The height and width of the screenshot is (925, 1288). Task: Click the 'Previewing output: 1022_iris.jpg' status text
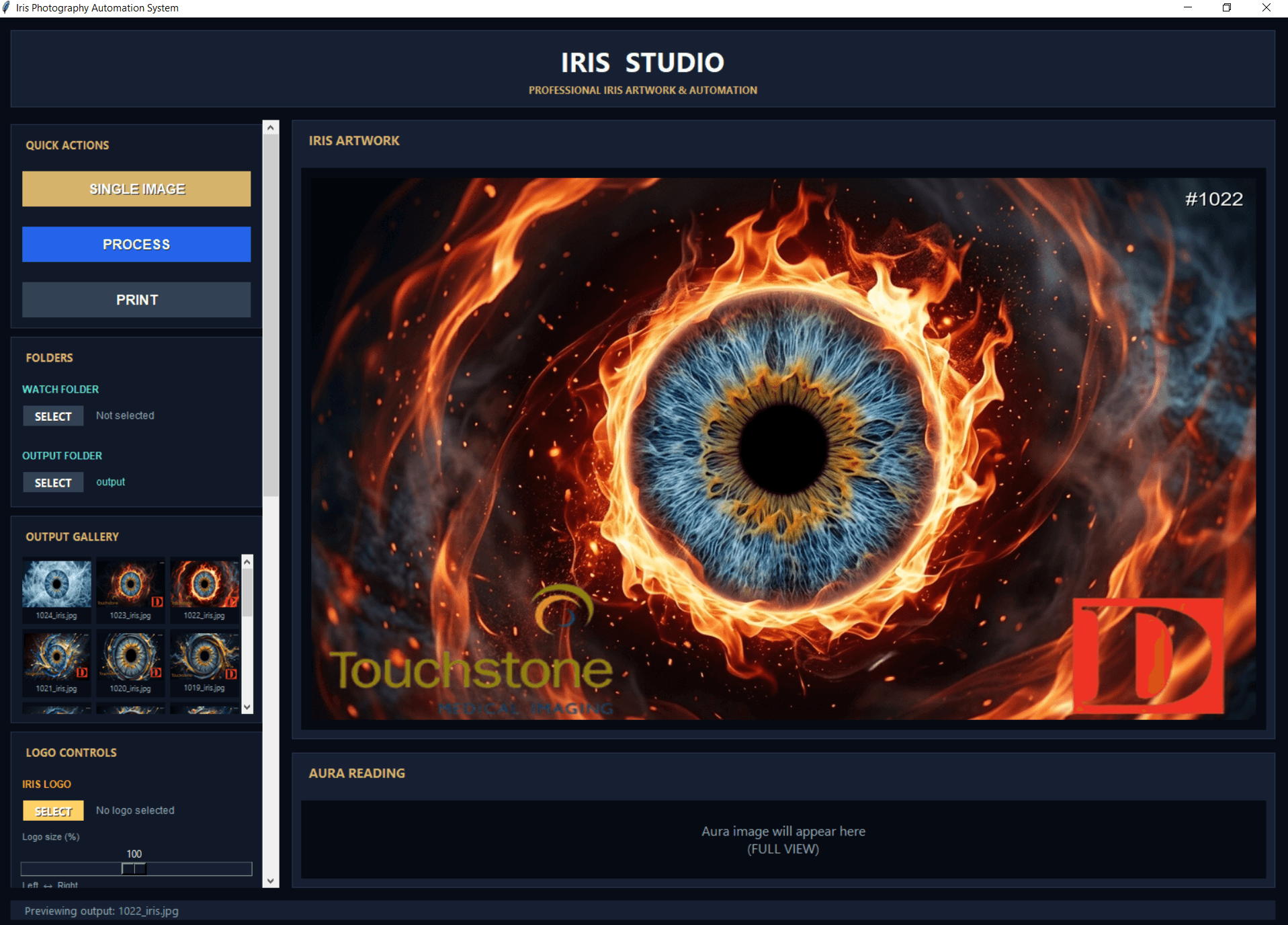(101, 911)
